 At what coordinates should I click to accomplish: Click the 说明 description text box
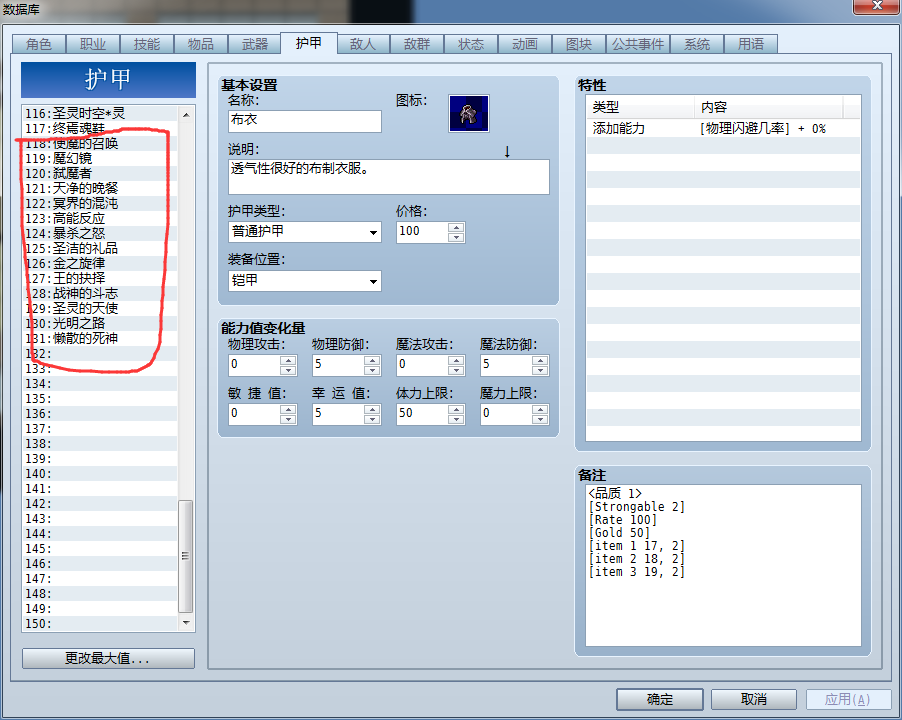[x=389, y=177]
